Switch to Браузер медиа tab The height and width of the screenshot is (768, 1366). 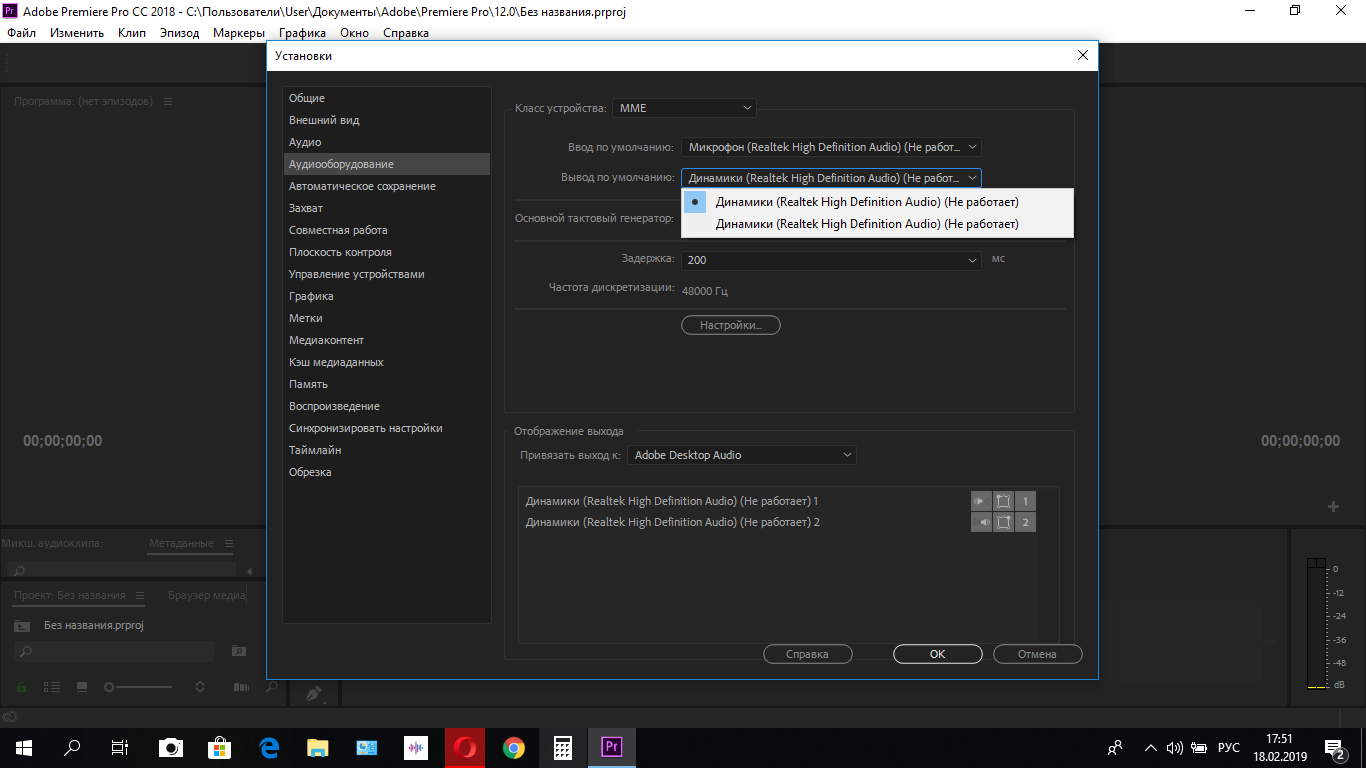pos(207,596)
